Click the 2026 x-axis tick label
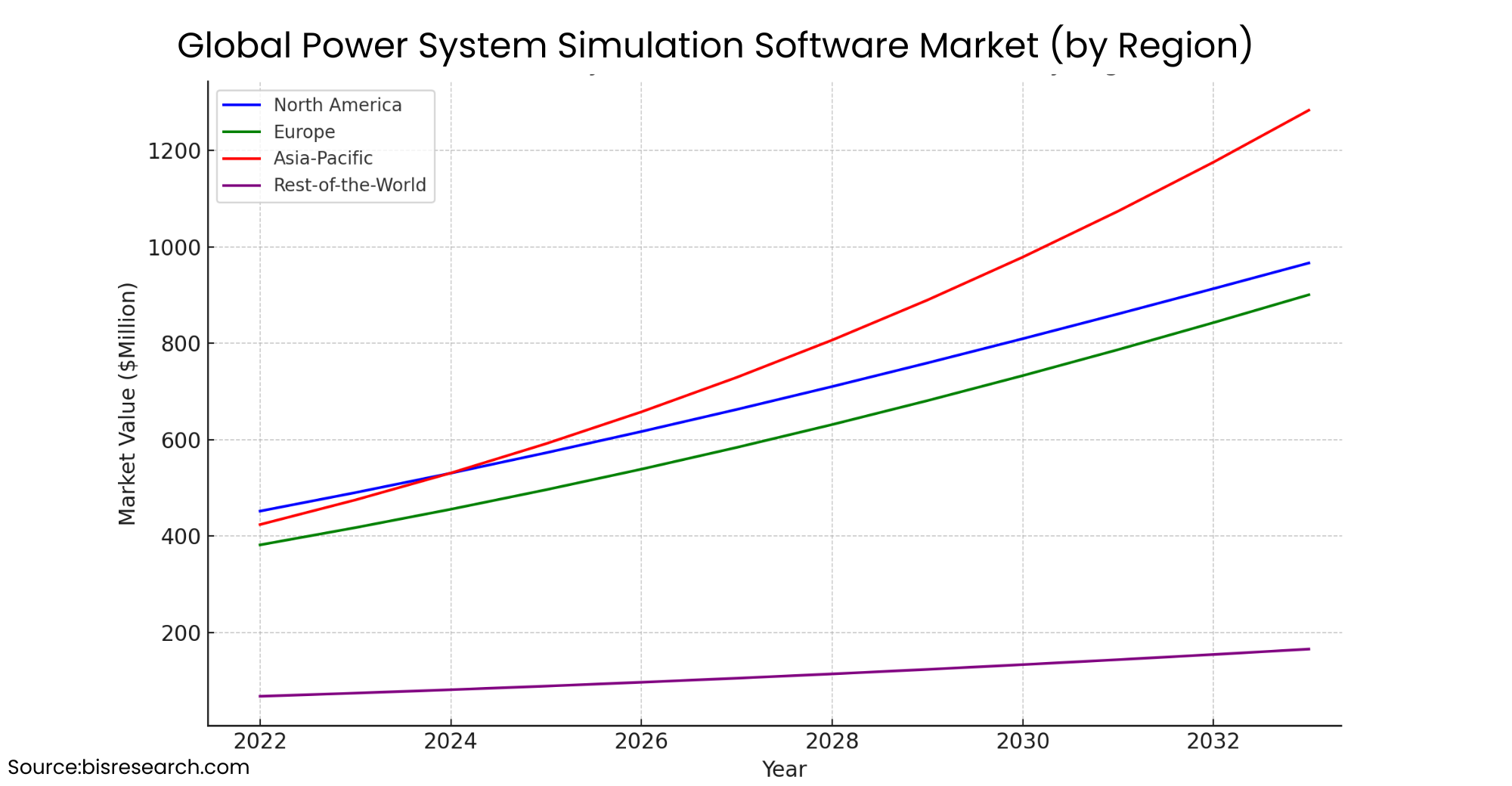This screenshot has width=1512, height=786. [641, 741]
